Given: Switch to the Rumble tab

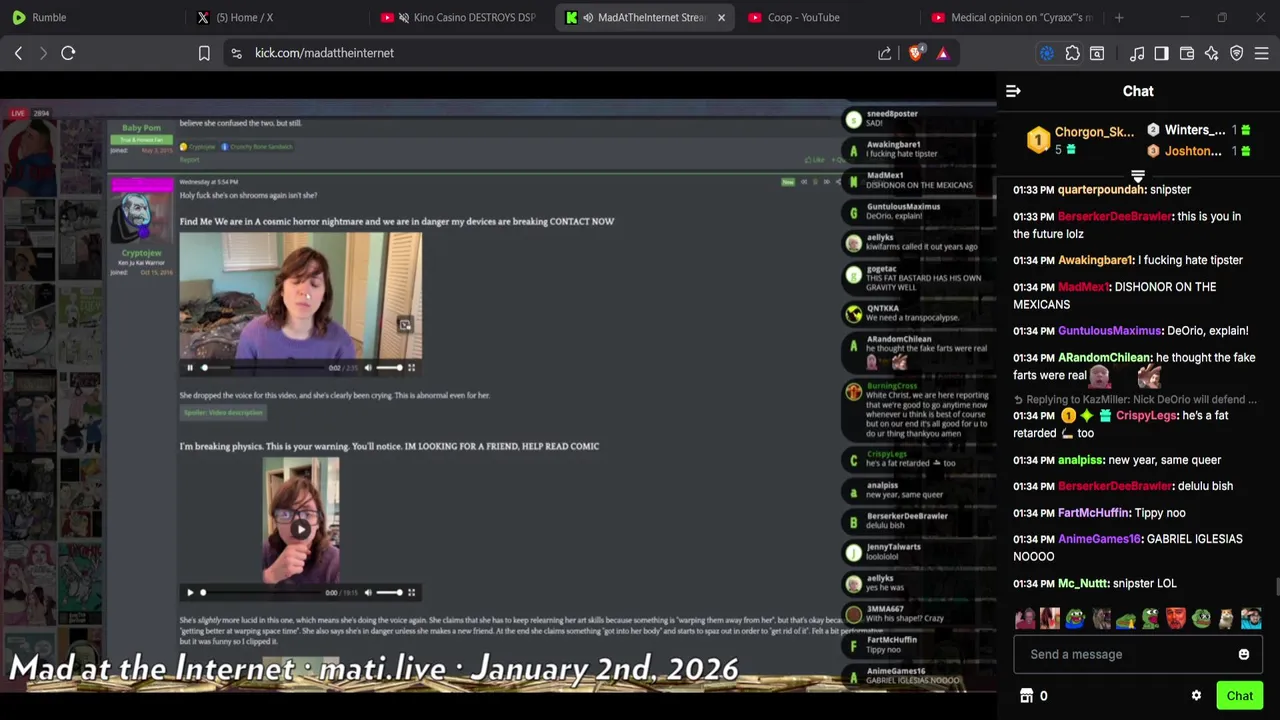Looking at the screenshot, I should click(x=90, y=17).
